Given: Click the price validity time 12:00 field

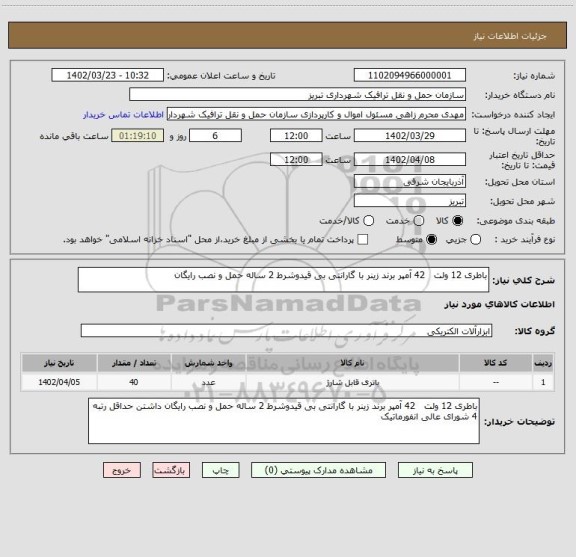Looking at the screenshot, I should click(x=296, y=159).
